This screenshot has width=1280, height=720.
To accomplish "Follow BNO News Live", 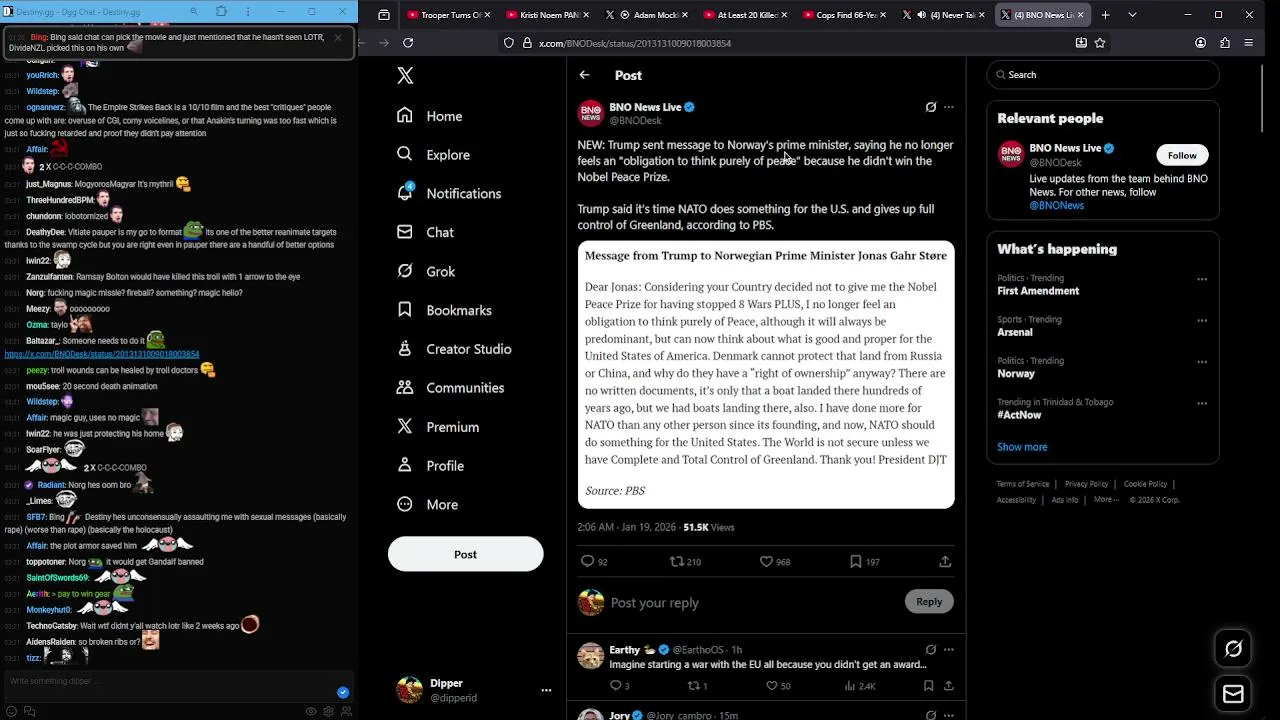I will click(1182, 155).
